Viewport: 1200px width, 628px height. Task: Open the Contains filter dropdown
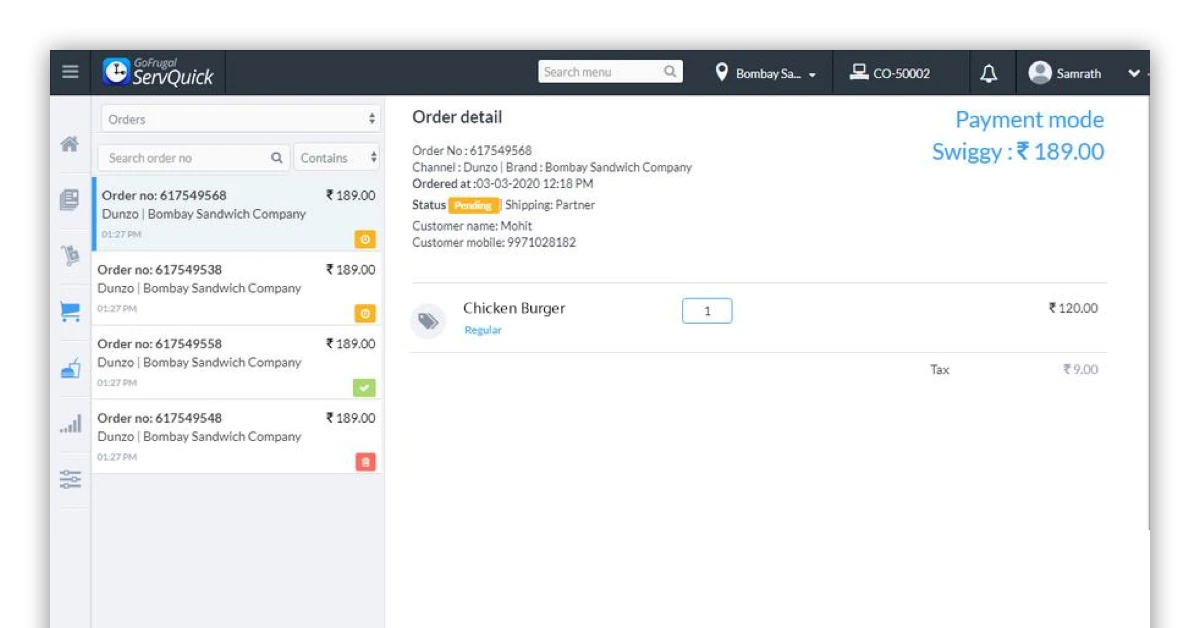click(337, 158)
